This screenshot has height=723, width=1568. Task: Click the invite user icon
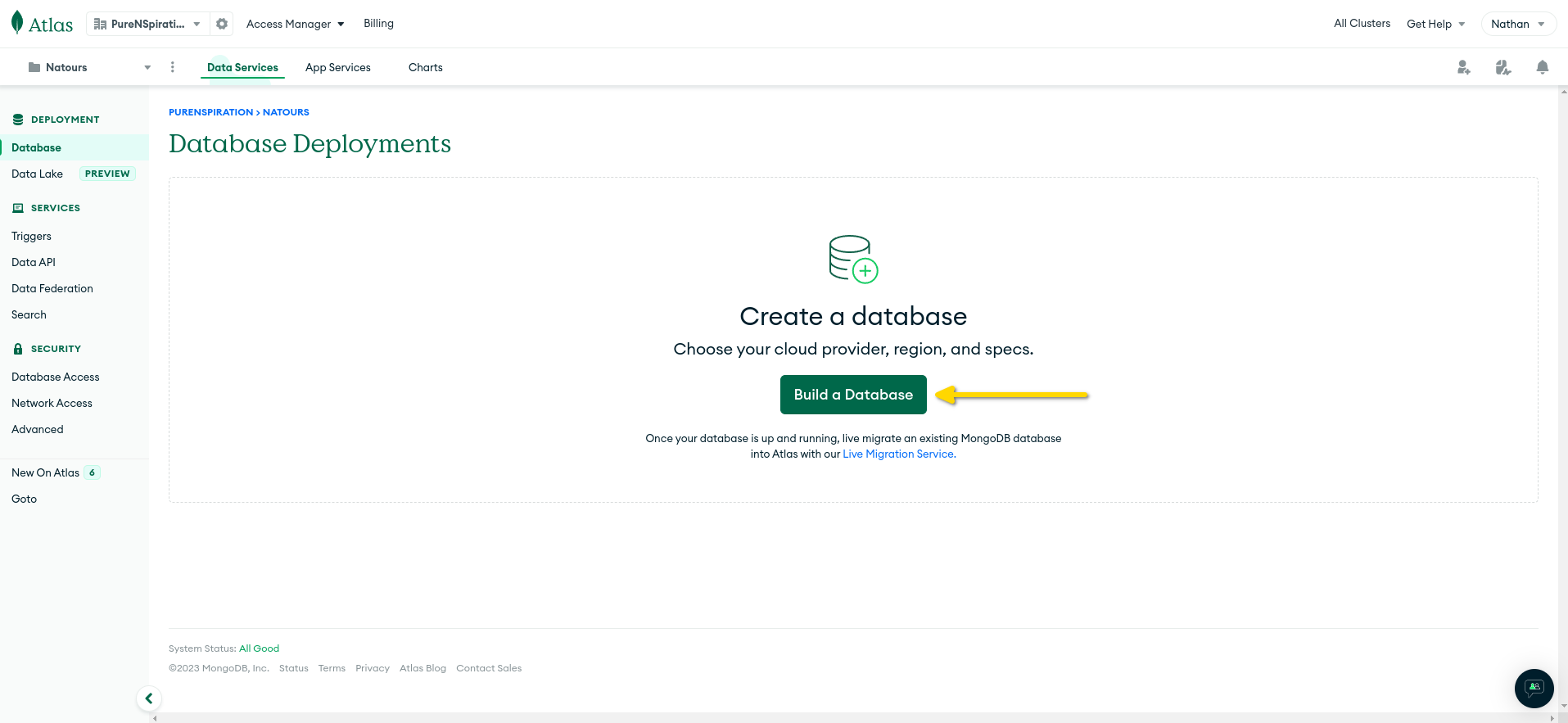tap(1464, 67)
